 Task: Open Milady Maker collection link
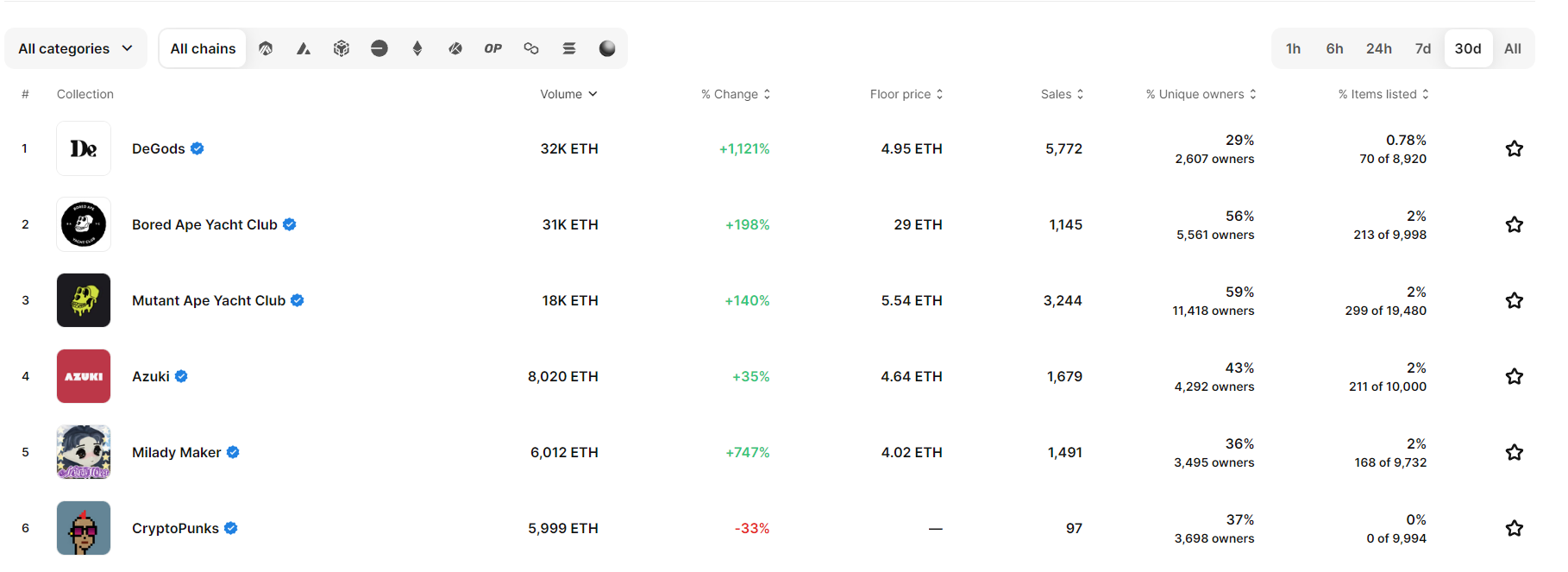[177, 452]
